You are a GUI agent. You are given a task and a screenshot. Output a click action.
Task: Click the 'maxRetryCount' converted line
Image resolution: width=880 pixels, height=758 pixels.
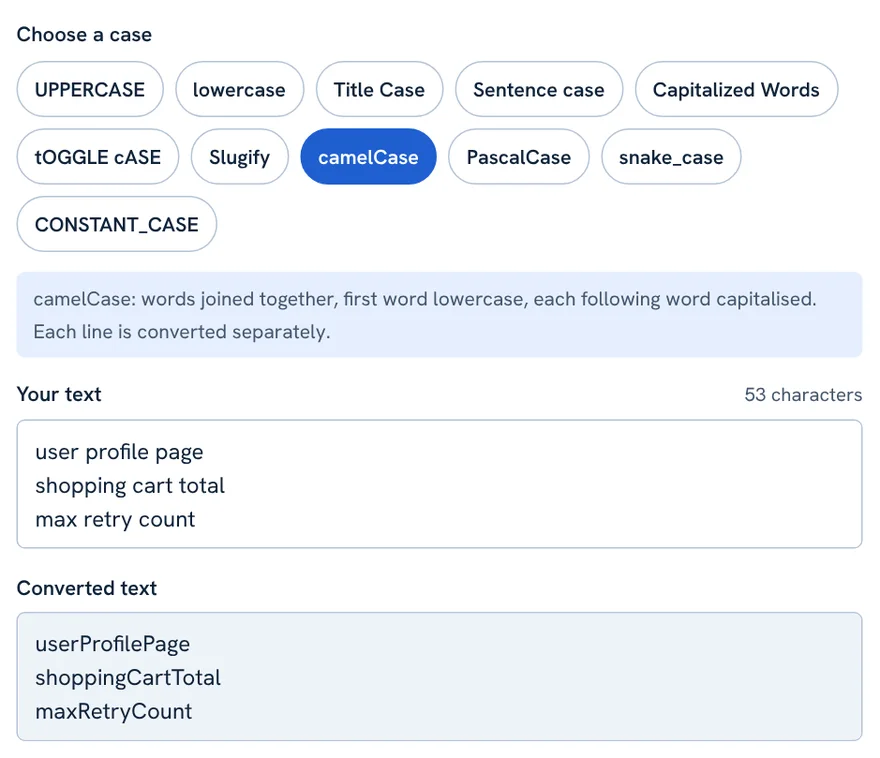[113, 711]
